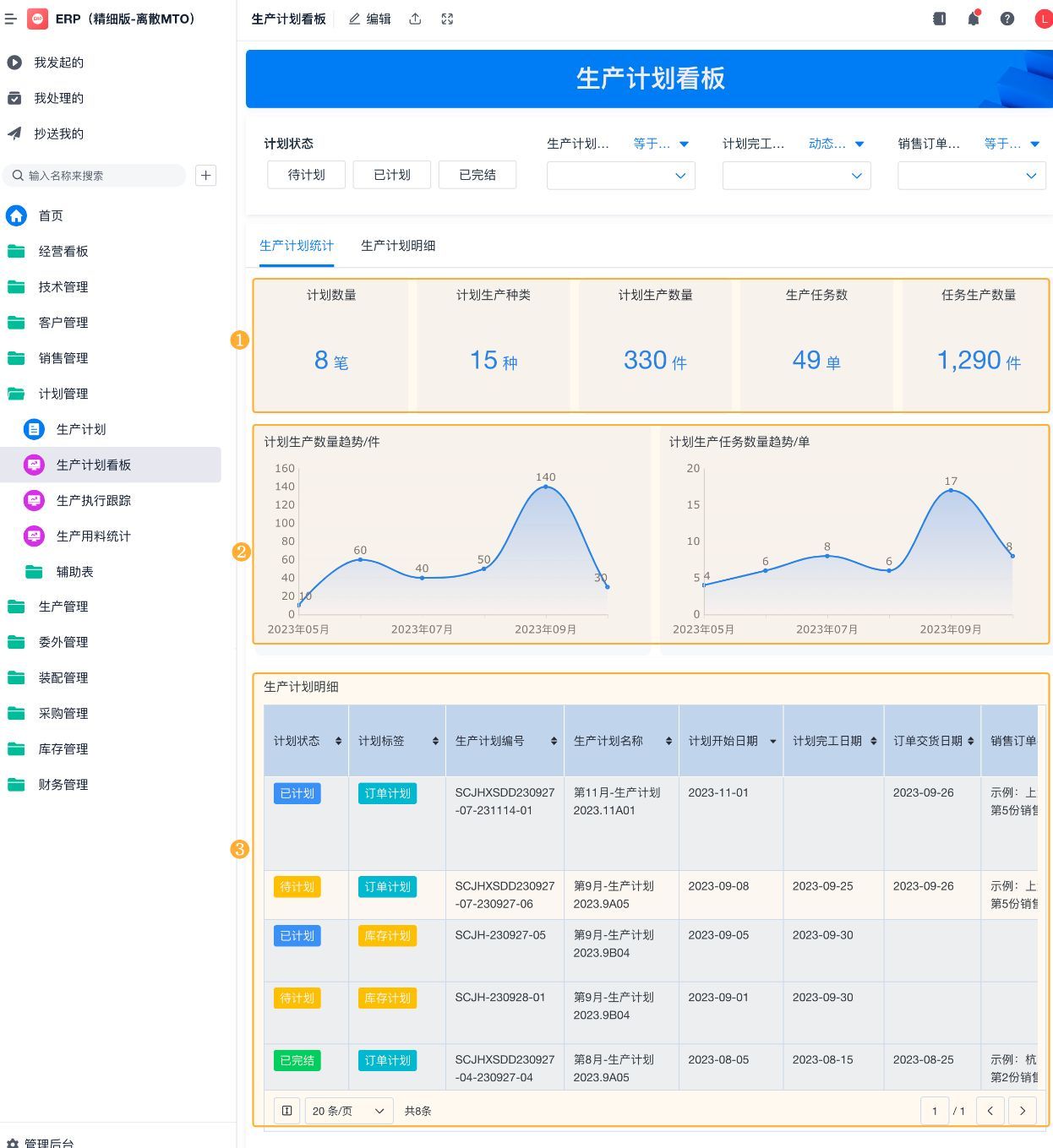This screenshot has width=1053, height=1148.
Task: Click the share export icon
Action: [415, 19]
